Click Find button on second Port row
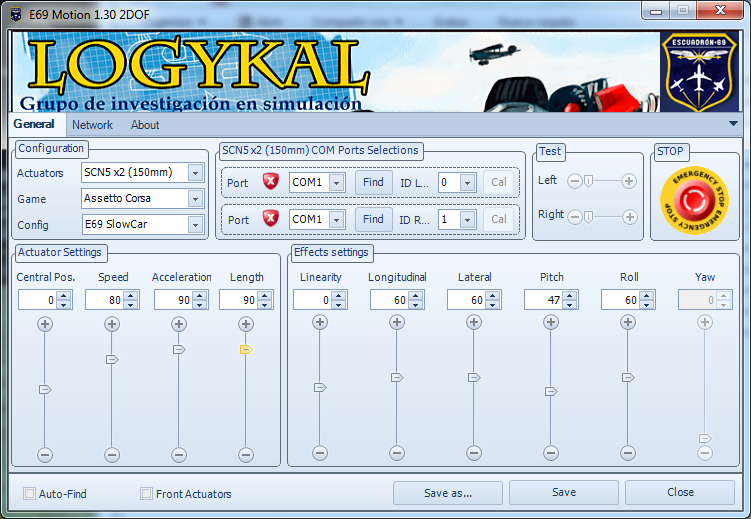The height and width of the screenshot is (519, 751). coord(373,219)
